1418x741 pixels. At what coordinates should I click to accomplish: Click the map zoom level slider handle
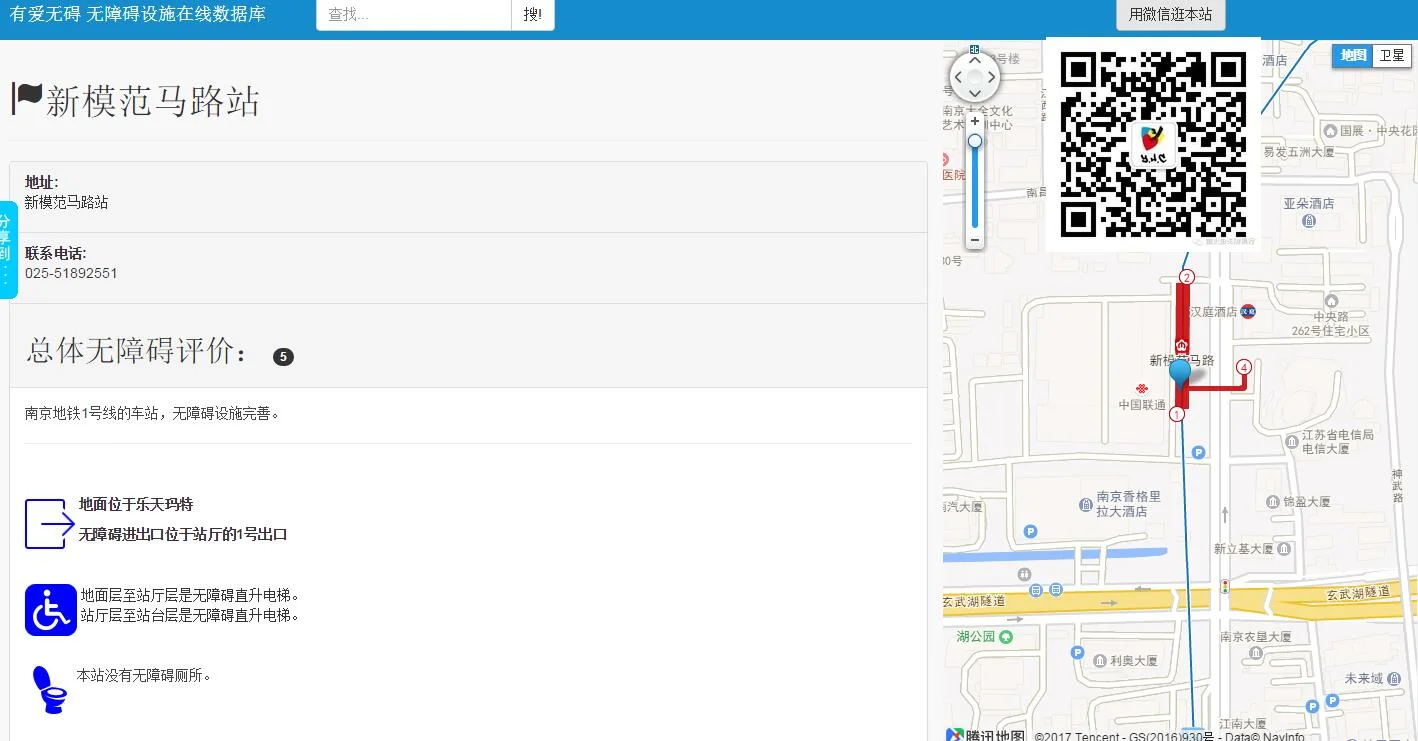975,141
